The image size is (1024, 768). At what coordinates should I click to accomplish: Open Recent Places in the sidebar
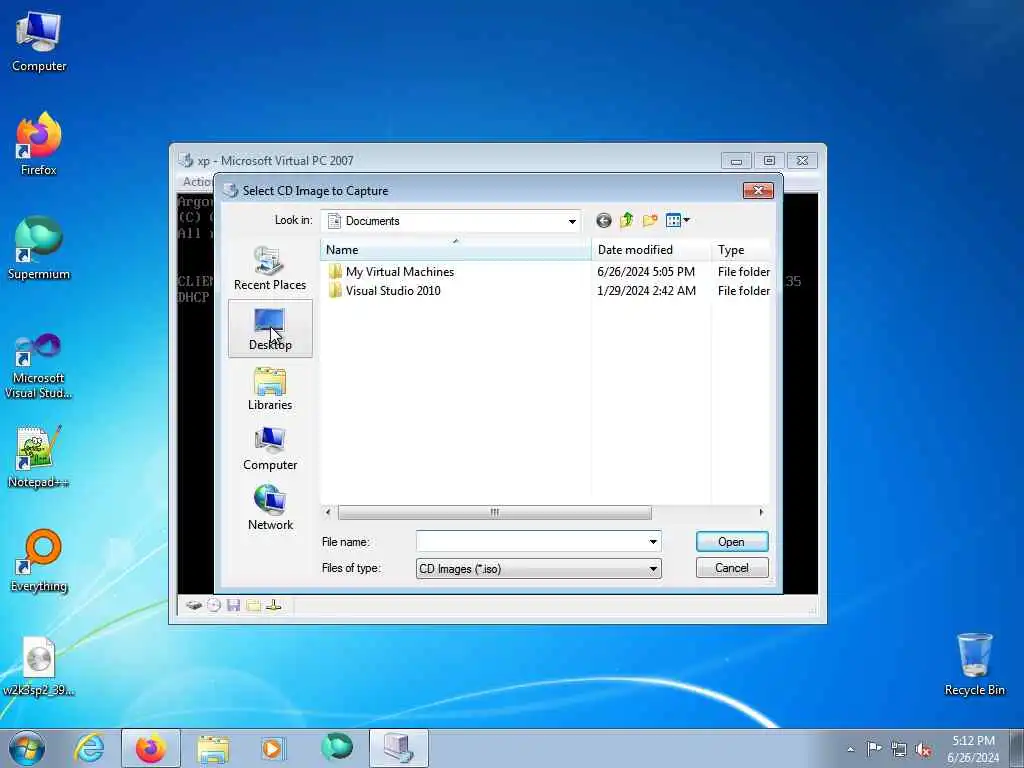[x=270, y=268]
